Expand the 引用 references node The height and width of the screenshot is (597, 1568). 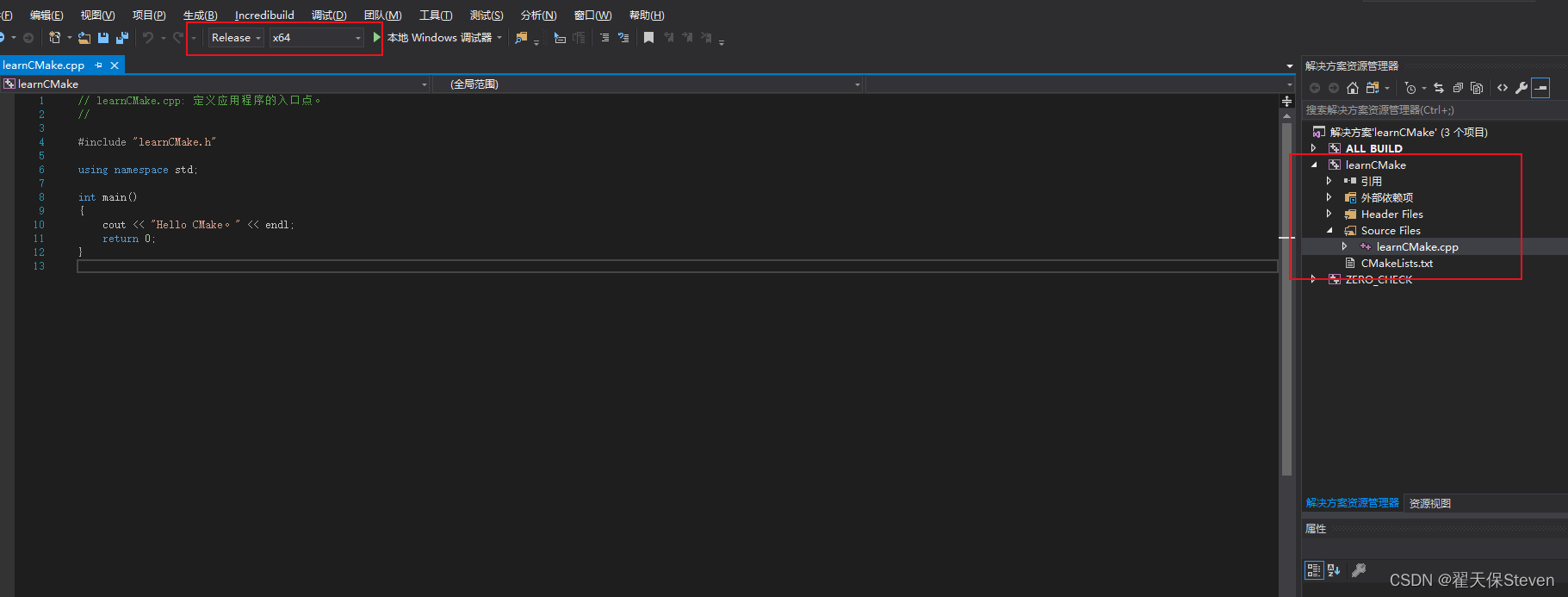coord(1329,182)
